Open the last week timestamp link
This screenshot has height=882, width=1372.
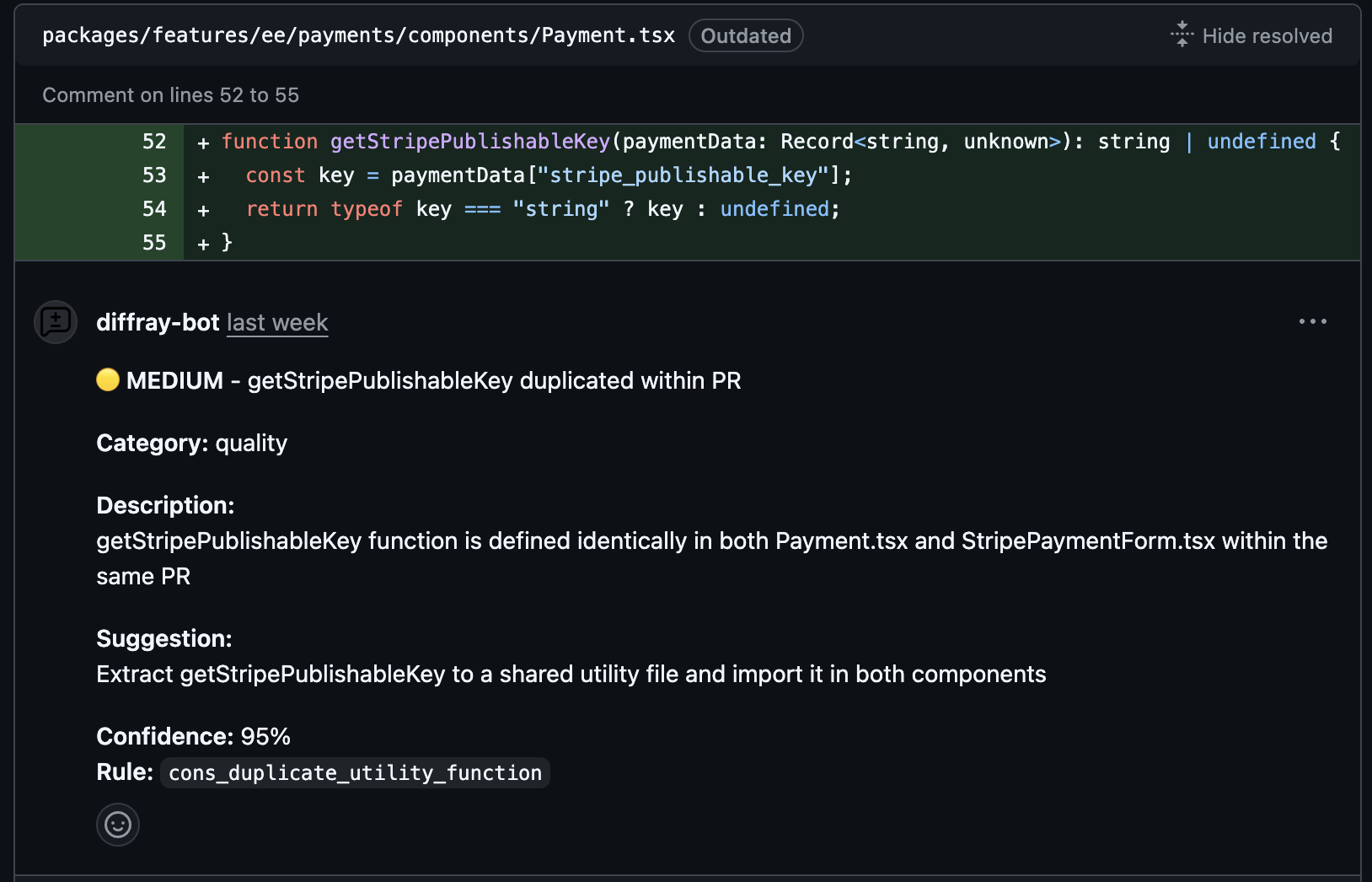coord(277,322)
